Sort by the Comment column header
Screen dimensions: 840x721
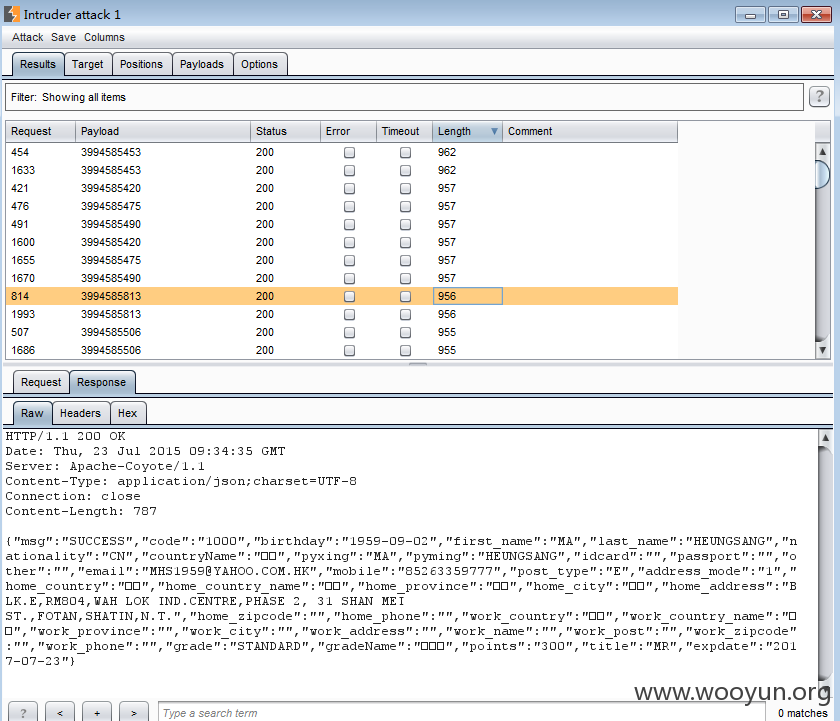[590, 131]
